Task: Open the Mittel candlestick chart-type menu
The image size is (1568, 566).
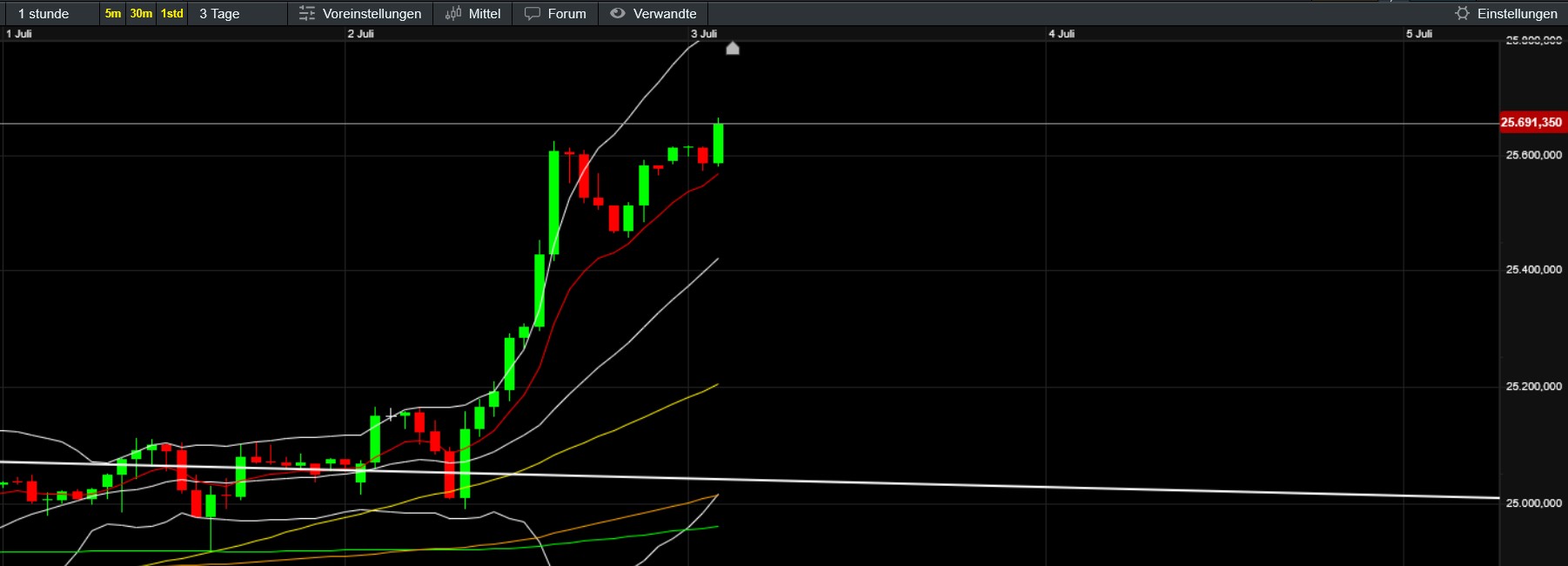Action: 473,14
